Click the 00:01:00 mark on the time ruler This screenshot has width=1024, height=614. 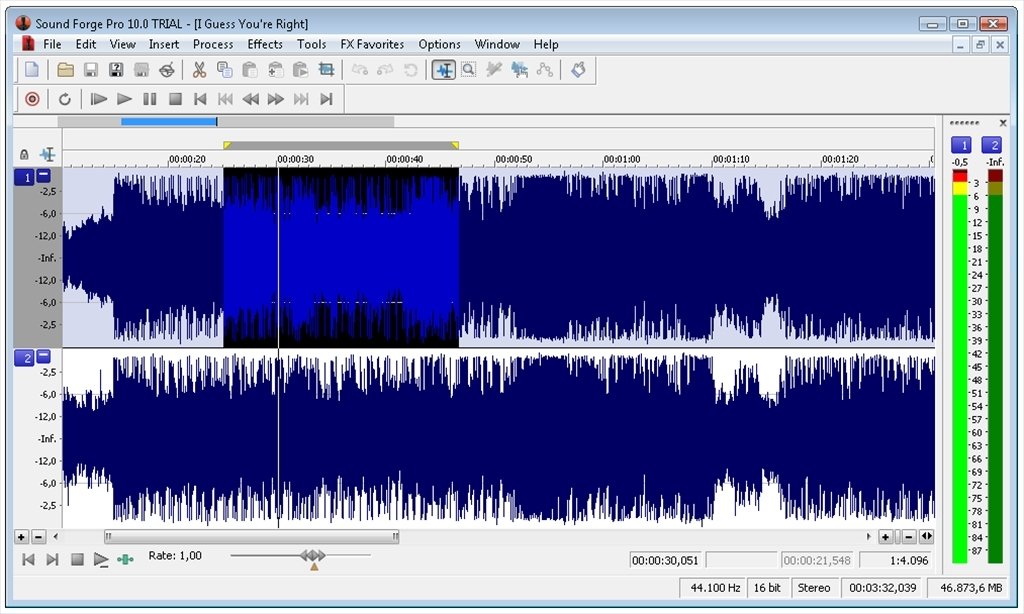622,159
